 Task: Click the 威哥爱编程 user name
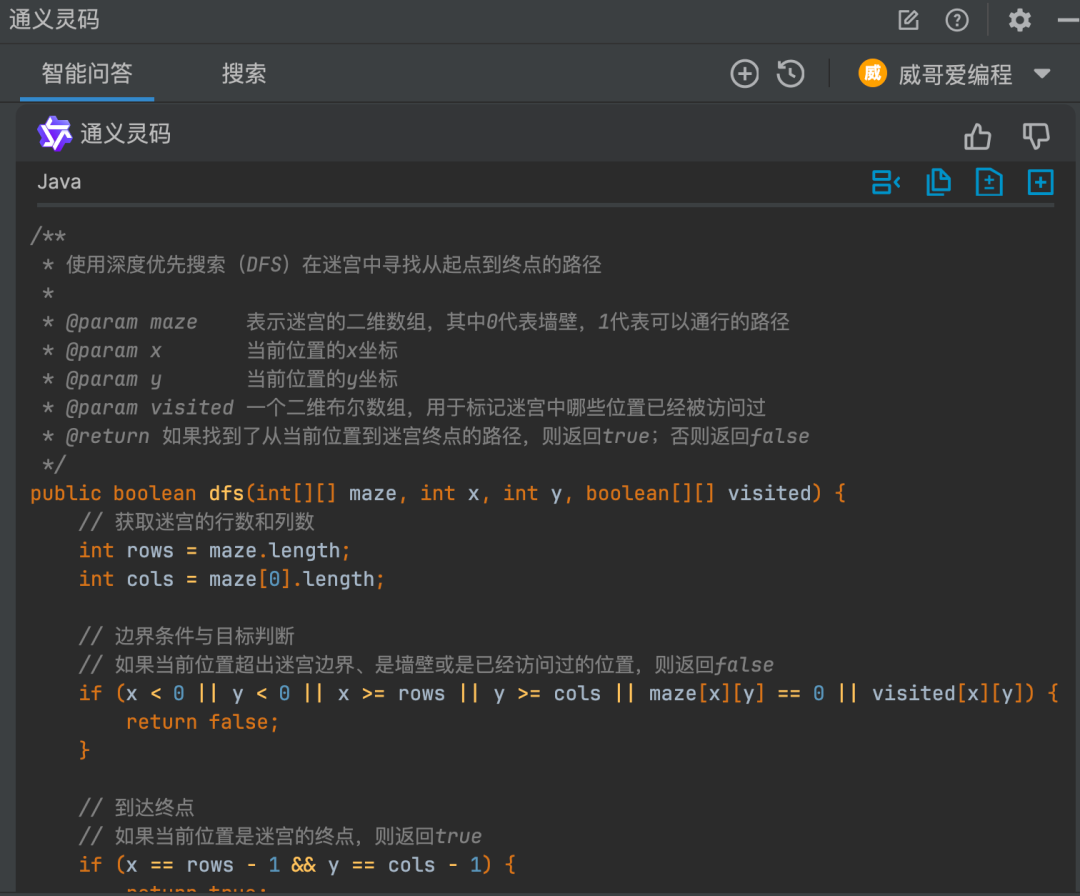tap(955, 74)
